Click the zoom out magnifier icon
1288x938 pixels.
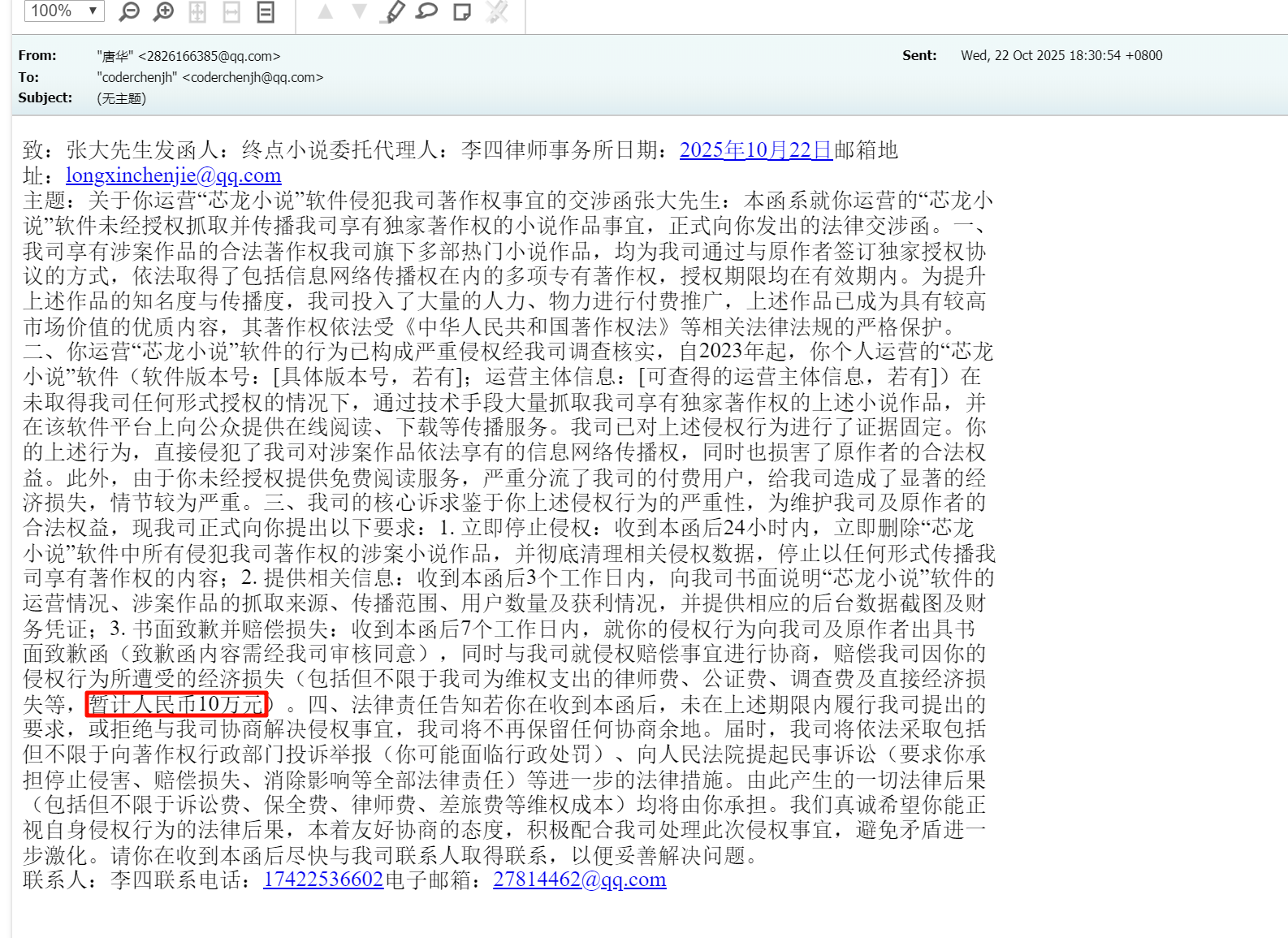tap(129, 11)
